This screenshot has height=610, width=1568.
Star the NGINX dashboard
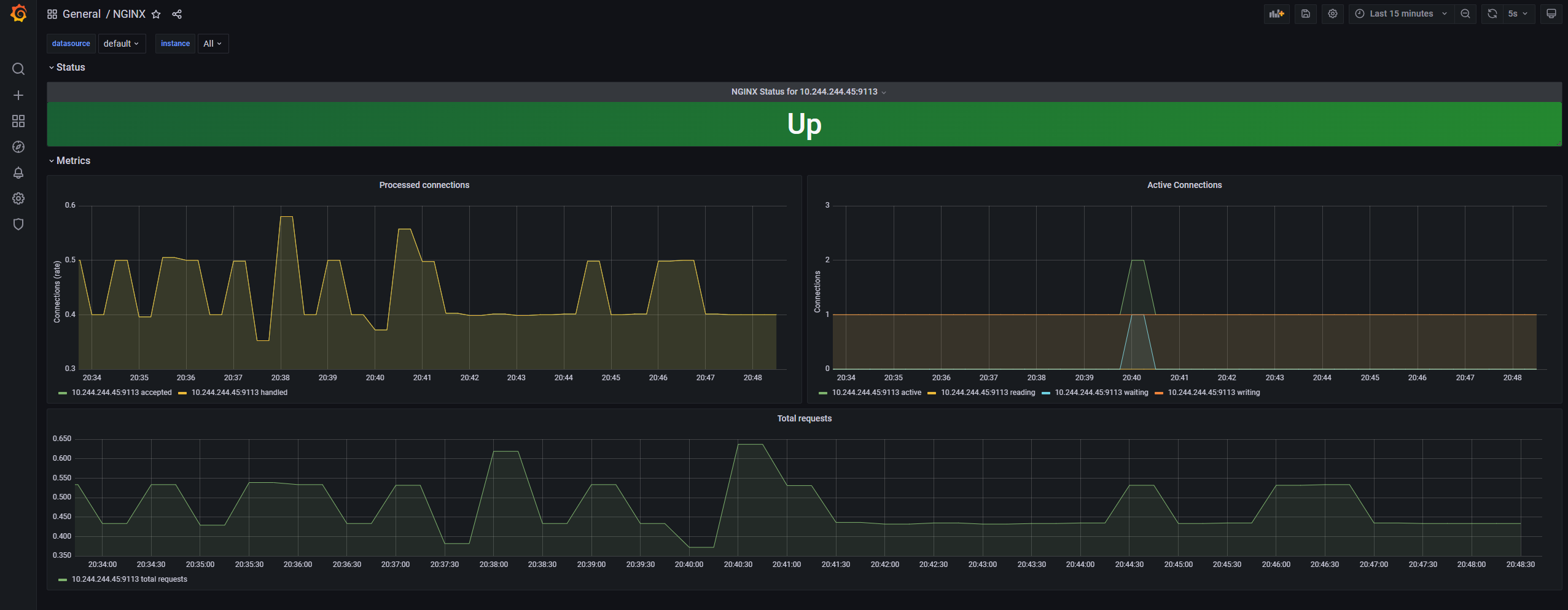coord(156,14)
